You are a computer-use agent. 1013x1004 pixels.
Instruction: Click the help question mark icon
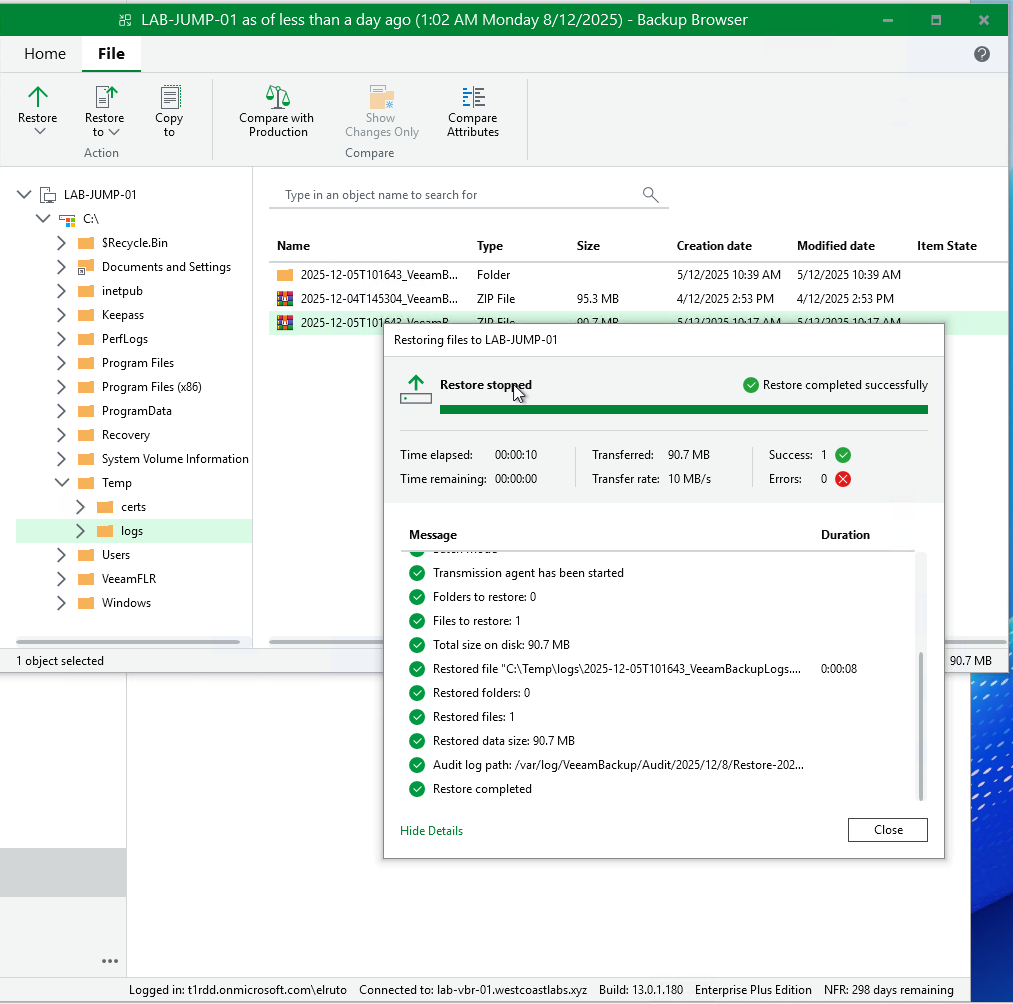click(x=982, y=54)
